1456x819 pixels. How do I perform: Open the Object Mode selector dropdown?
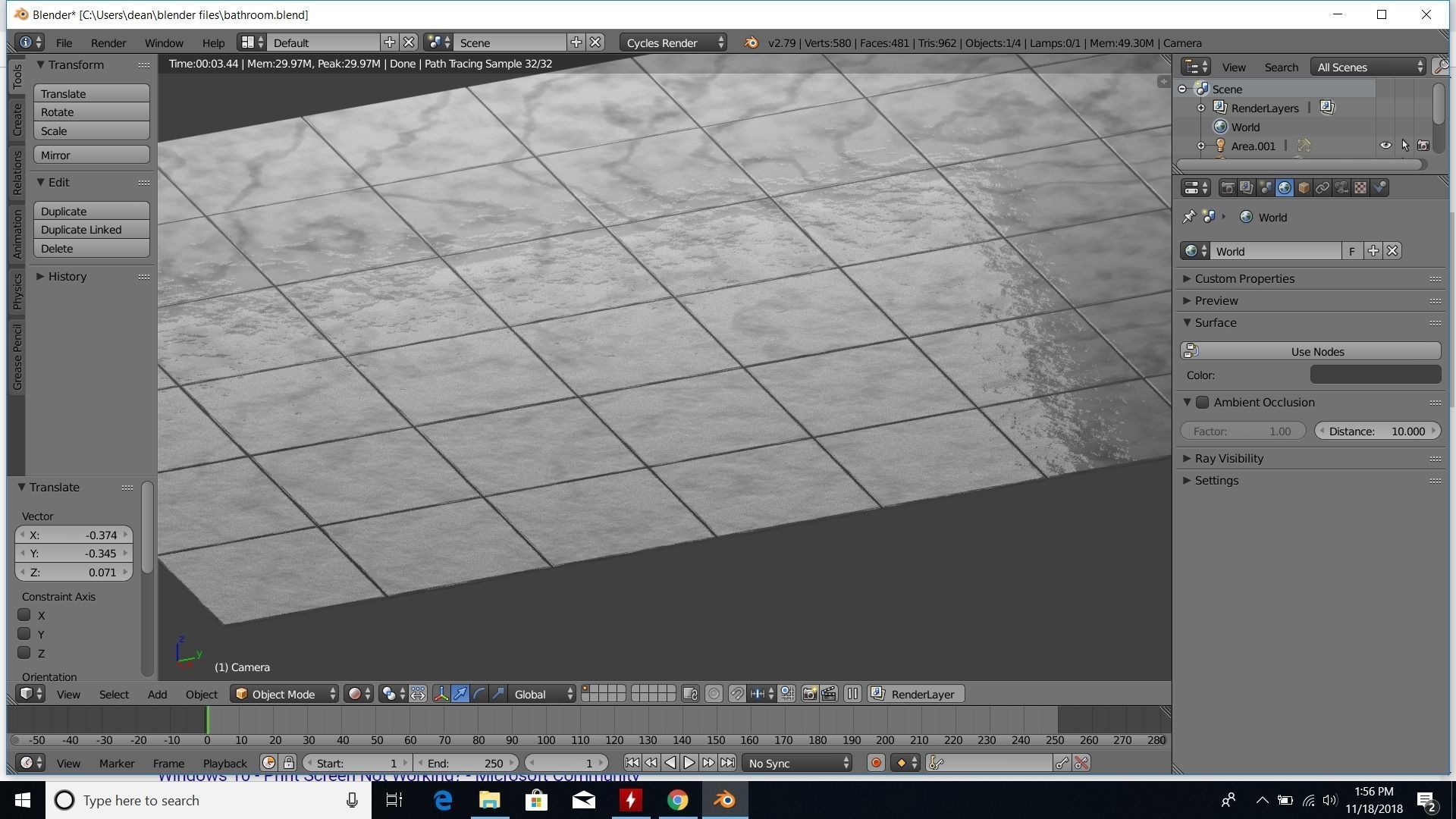(x=284, y=694)
